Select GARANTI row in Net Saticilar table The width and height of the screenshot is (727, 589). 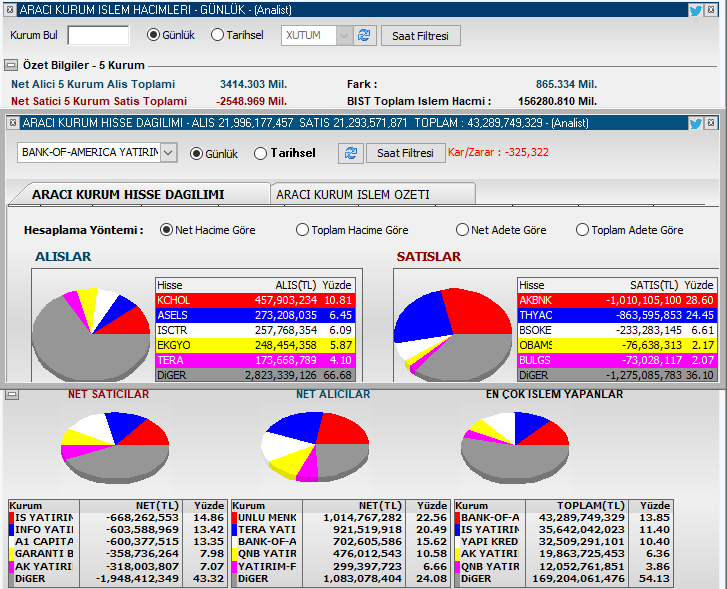tap(117, 554)
